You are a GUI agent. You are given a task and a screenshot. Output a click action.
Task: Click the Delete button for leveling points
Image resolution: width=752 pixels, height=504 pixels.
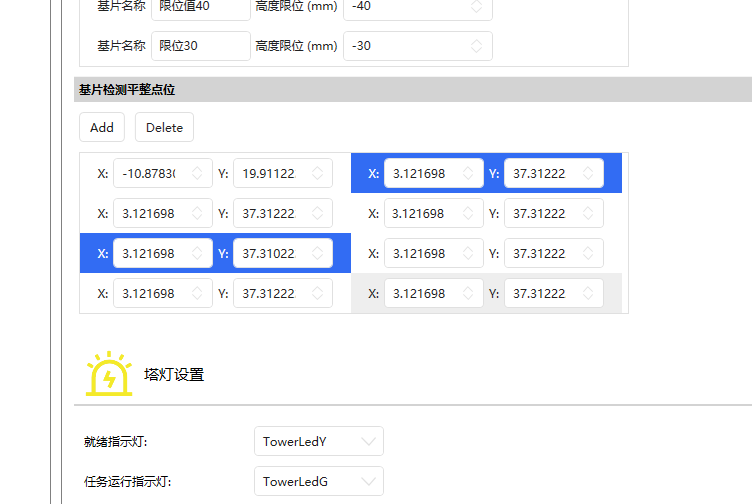point(165,127)
